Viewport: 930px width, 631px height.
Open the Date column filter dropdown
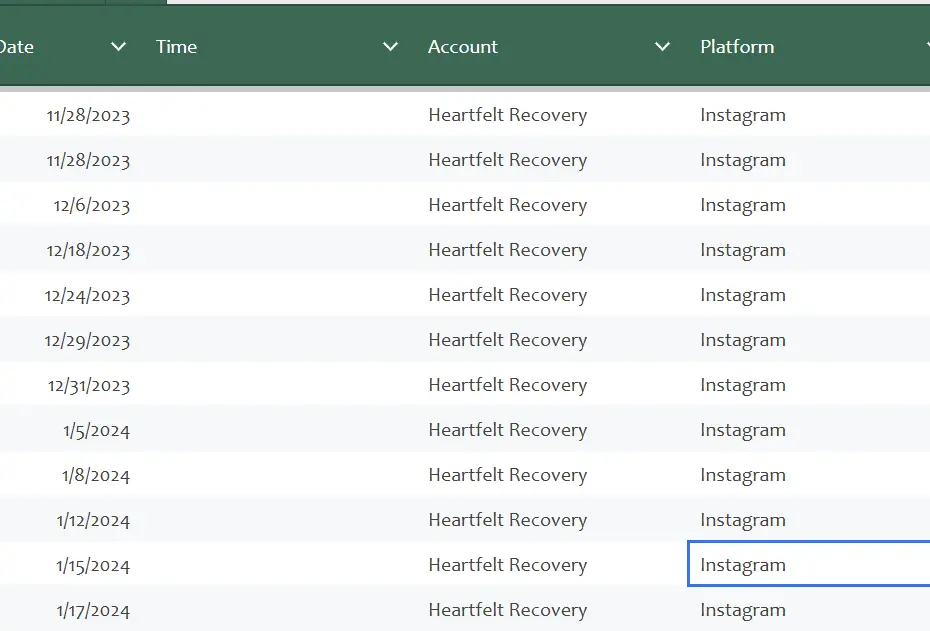119,46
